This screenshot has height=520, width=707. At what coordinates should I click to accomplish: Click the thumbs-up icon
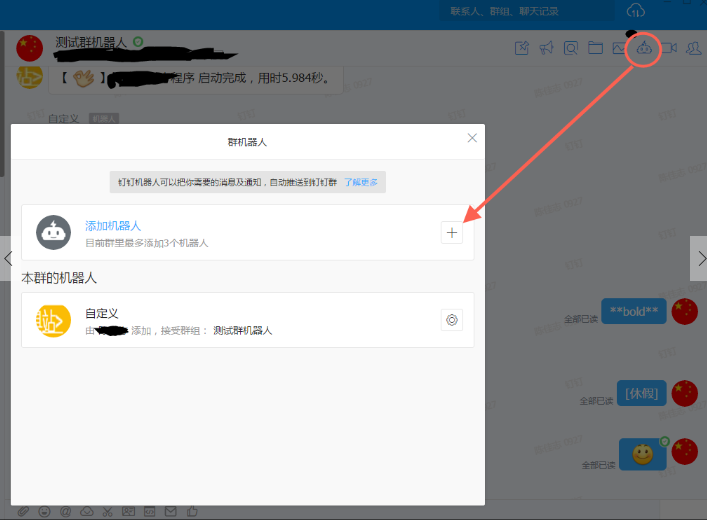(192, 511)
